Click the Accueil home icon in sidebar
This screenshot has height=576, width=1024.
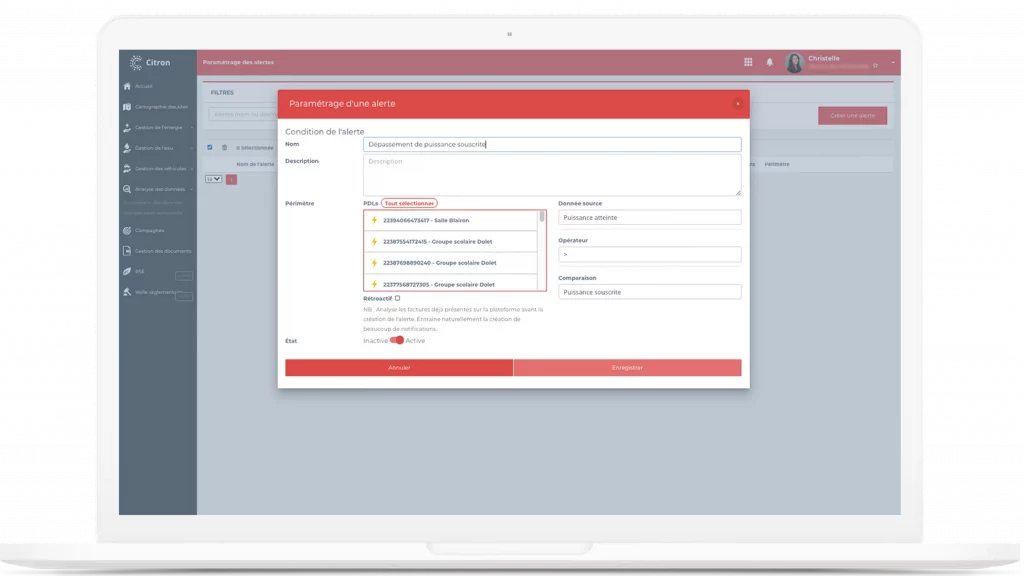(127, 86)
